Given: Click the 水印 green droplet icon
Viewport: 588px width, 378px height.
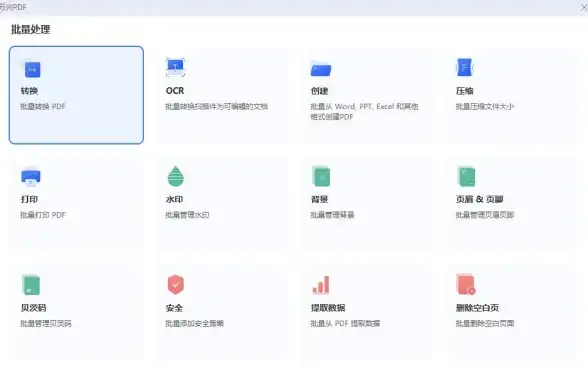Looking at the screenshot, I should 176,176.
